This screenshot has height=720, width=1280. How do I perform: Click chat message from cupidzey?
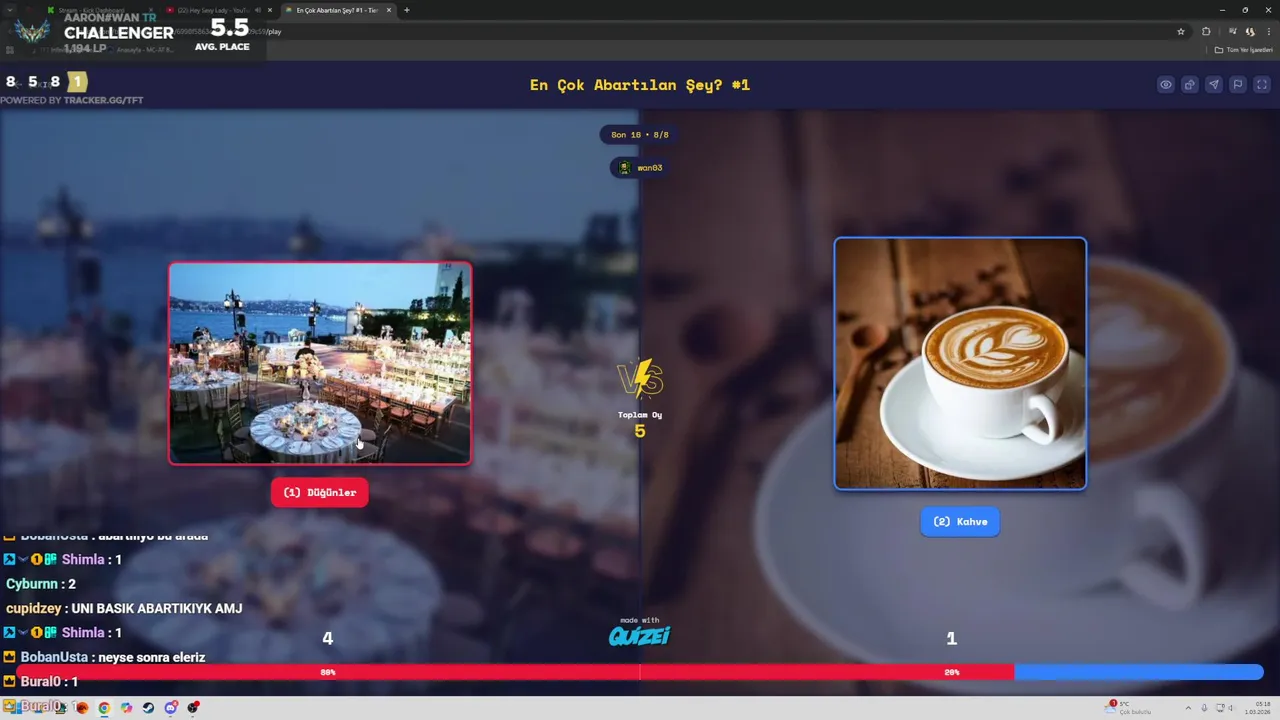pyautogui.click(x=124, y=608)
